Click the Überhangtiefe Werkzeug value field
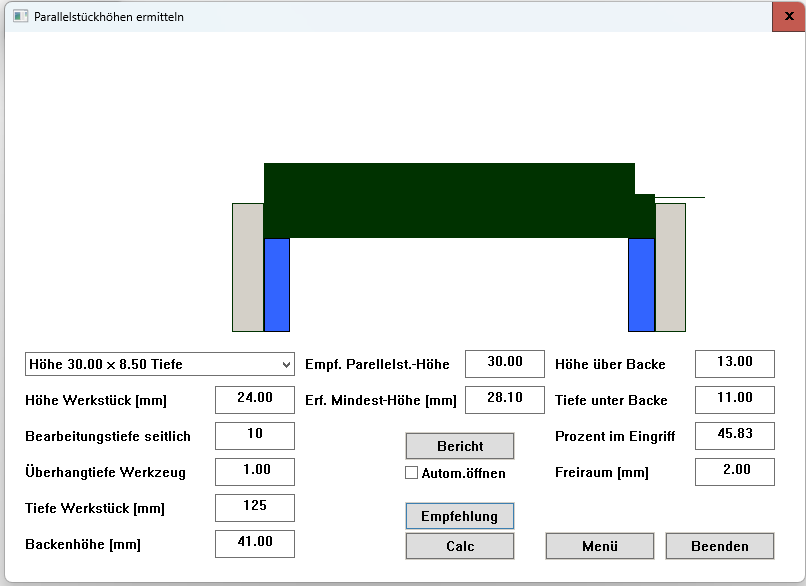This screenshot has height=586, width=806. pos(254,472)
